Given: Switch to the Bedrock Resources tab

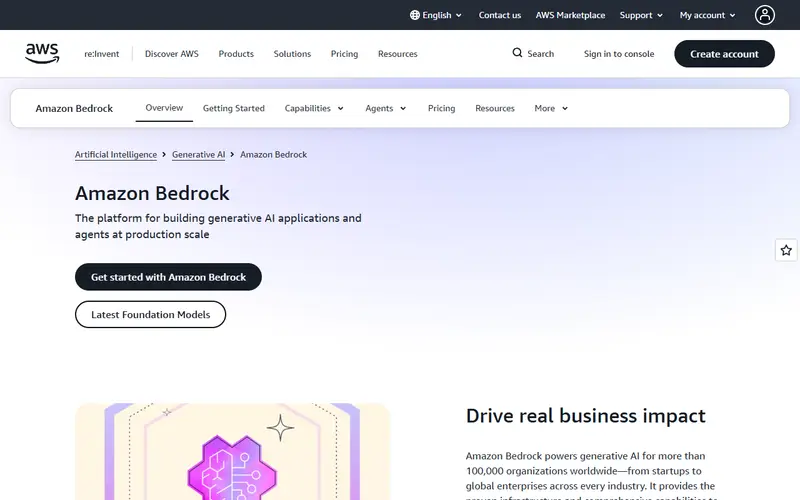Looking at the screenshot, I should [495, 108].
